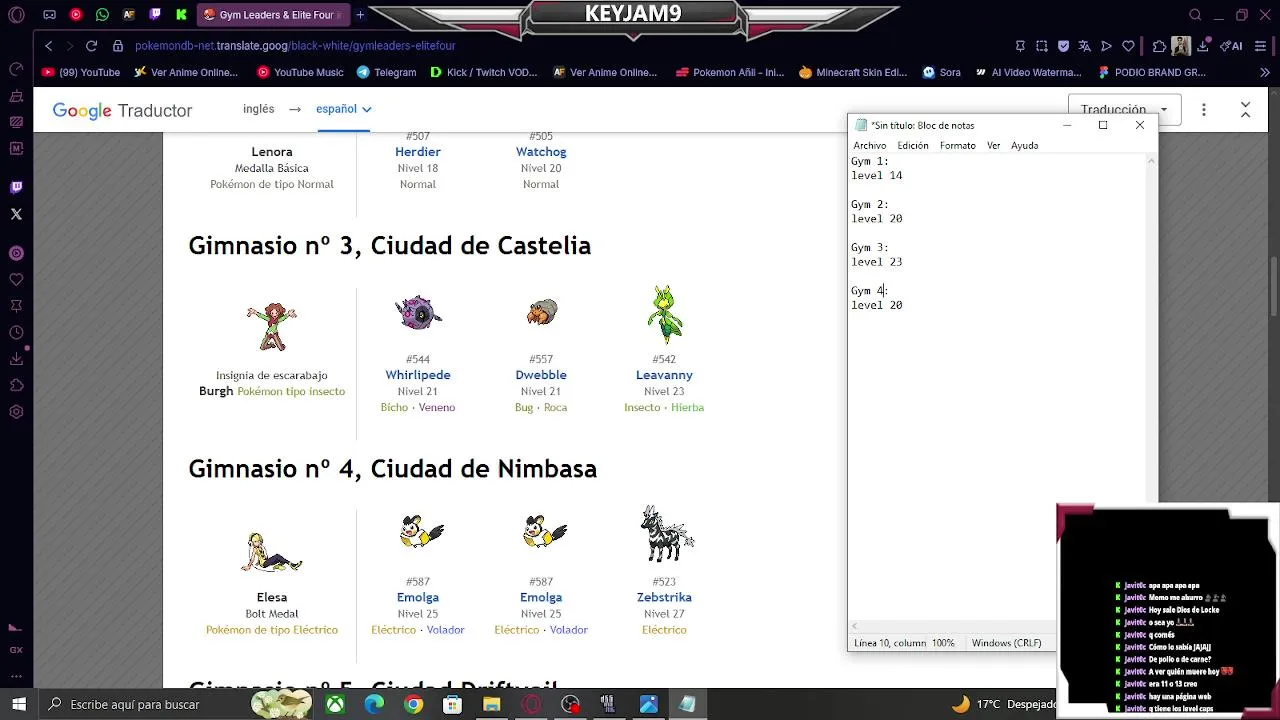Open Google Chrome from the taskbar

(x=413, y=704)
